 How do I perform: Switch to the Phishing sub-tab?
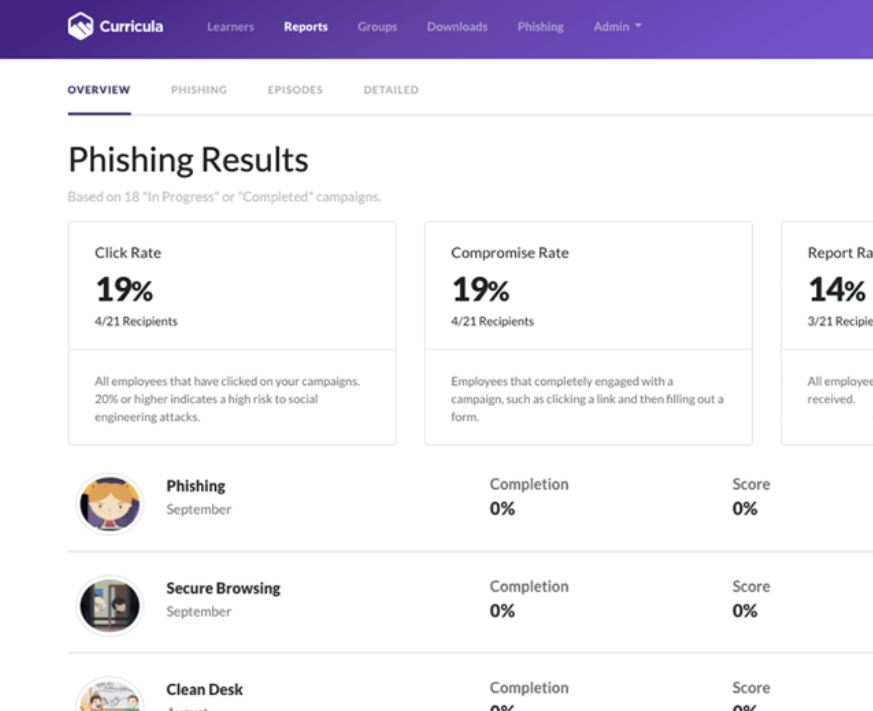(198, 89)
